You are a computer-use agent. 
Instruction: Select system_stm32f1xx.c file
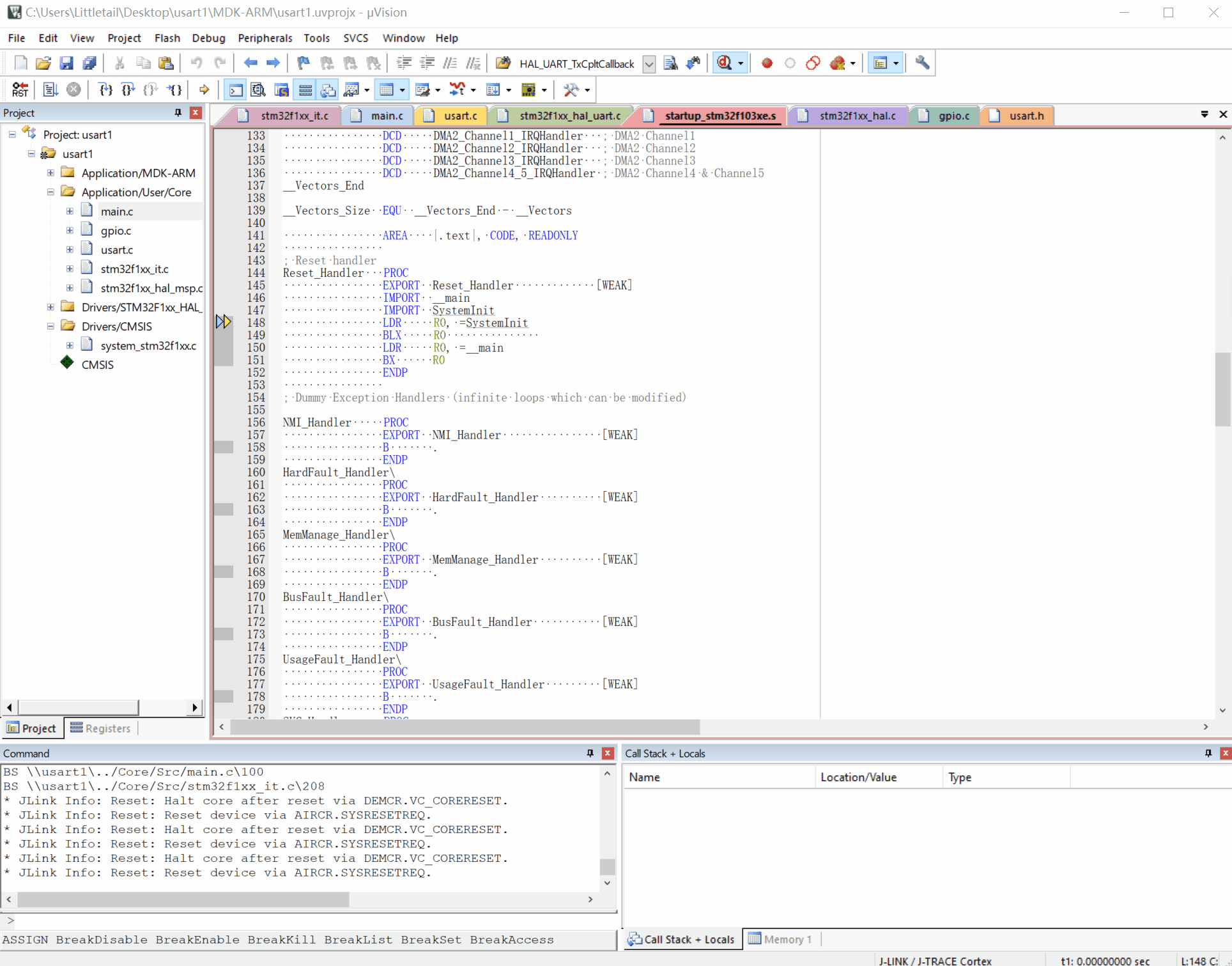tap(148, 345)
